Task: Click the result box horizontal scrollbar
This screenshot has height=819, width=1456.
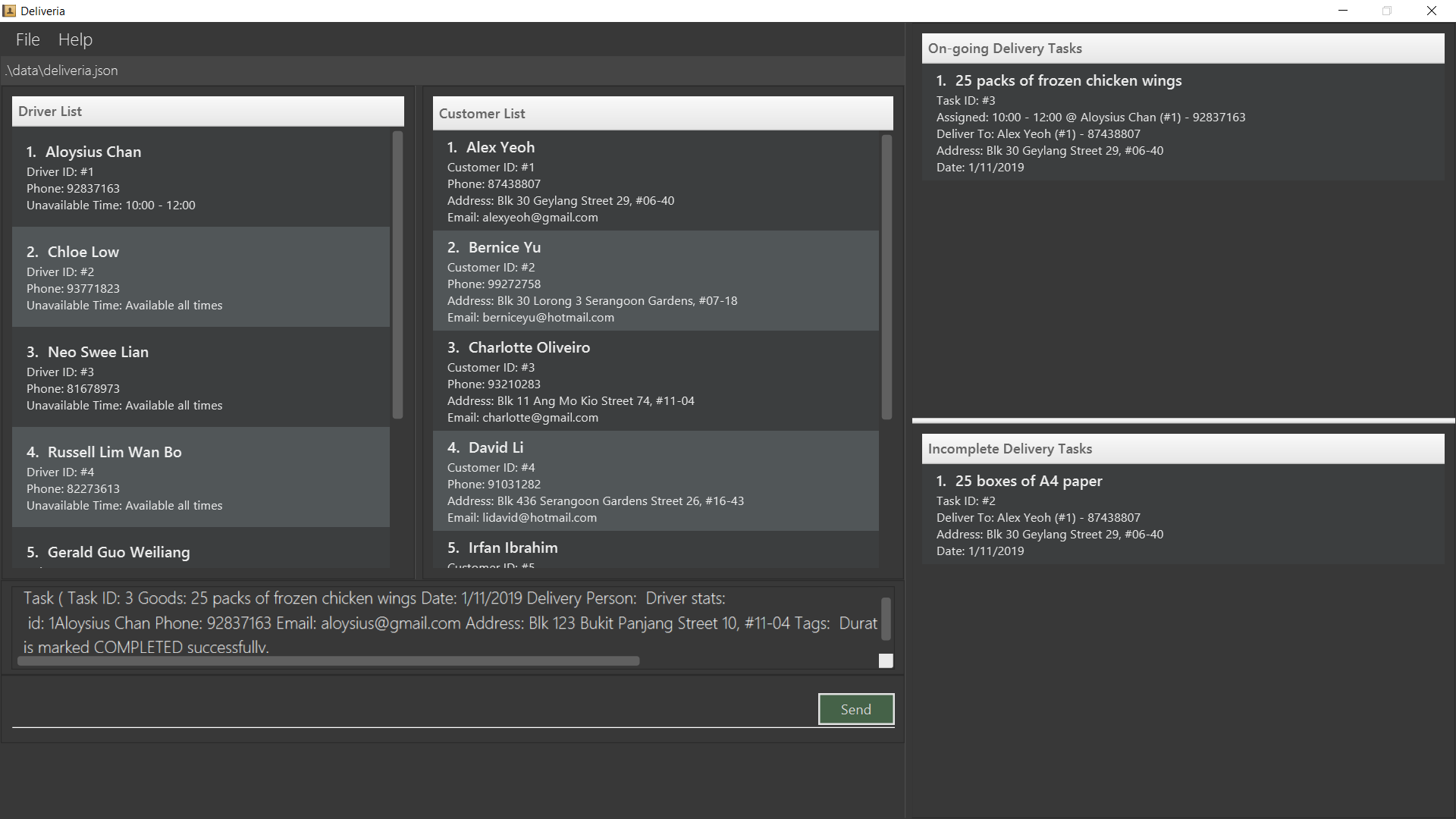Action: pos(328,661)
